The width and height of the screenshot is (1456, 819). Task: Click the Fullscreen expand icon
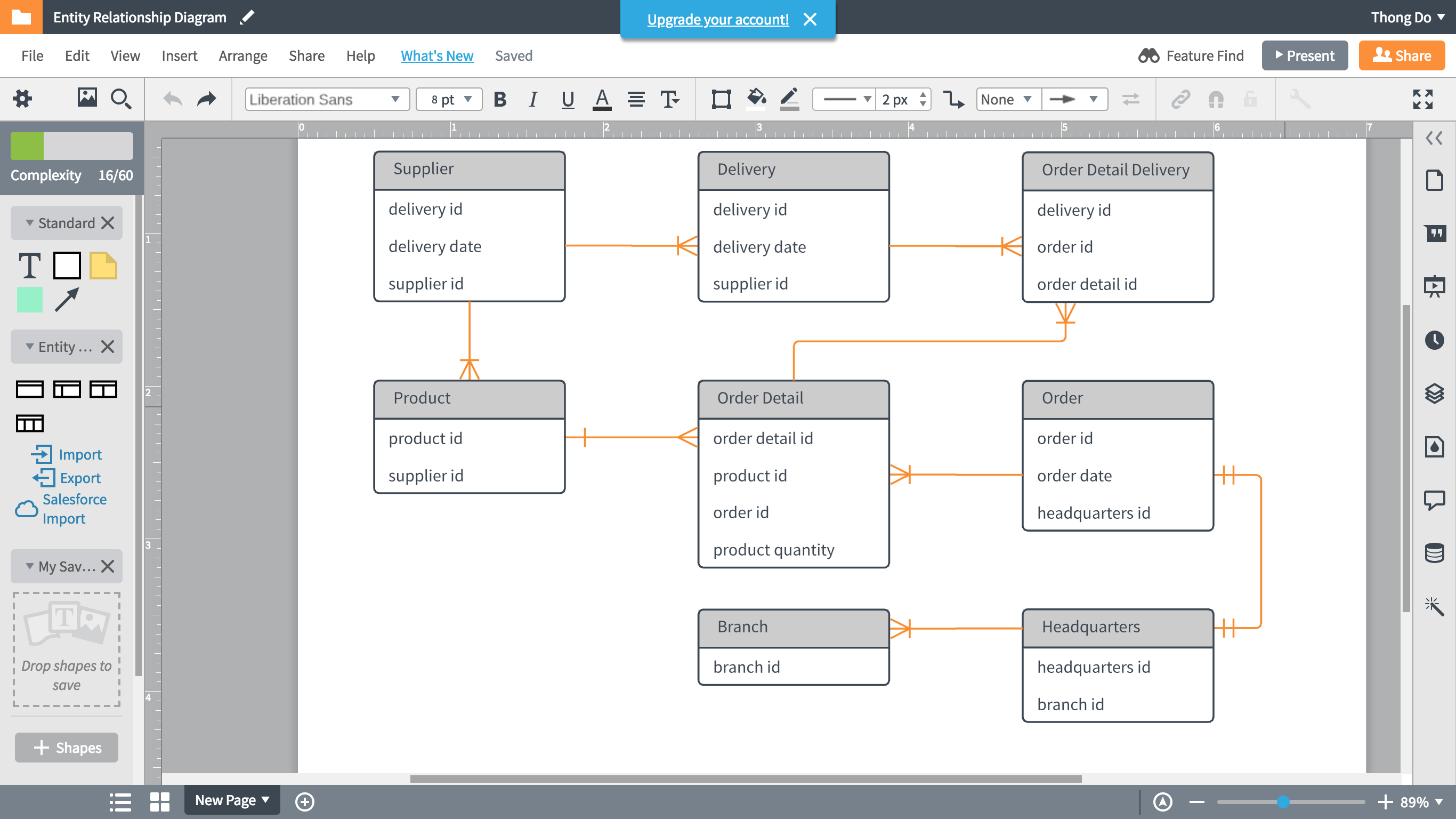click(1423, 98)
